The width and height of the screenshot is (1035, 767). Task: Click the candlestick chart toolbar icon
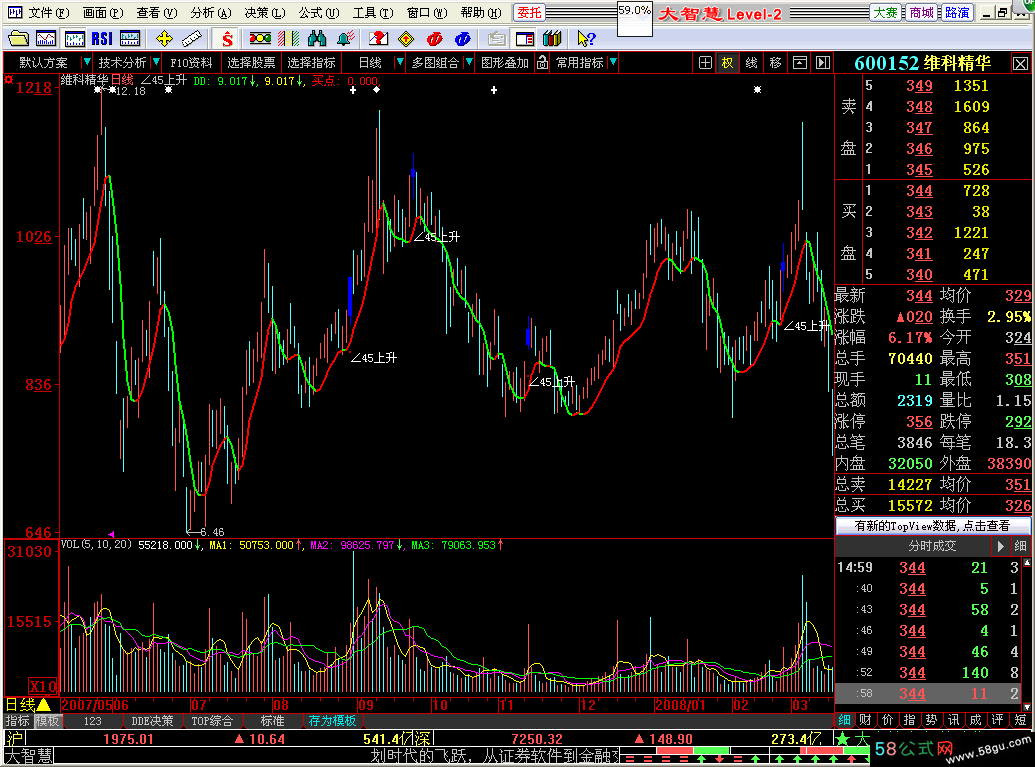coord(74,39)
